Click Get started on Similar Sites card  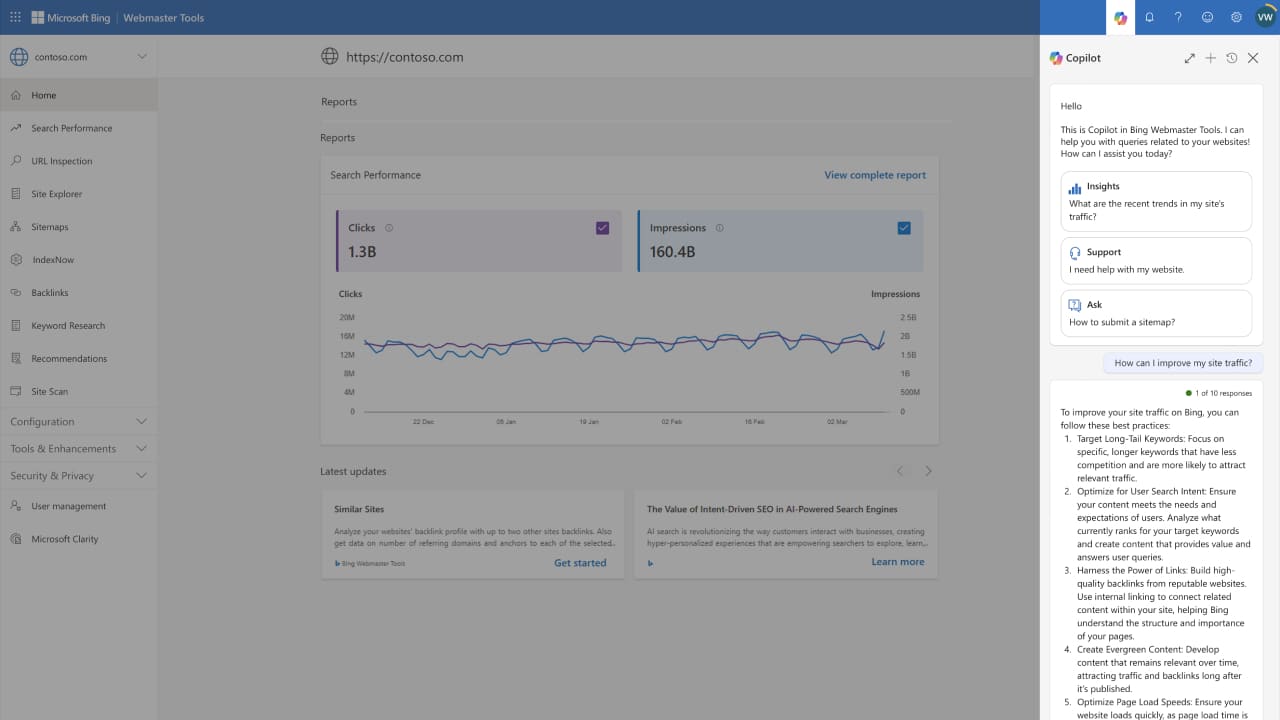[x=580, y=563]
